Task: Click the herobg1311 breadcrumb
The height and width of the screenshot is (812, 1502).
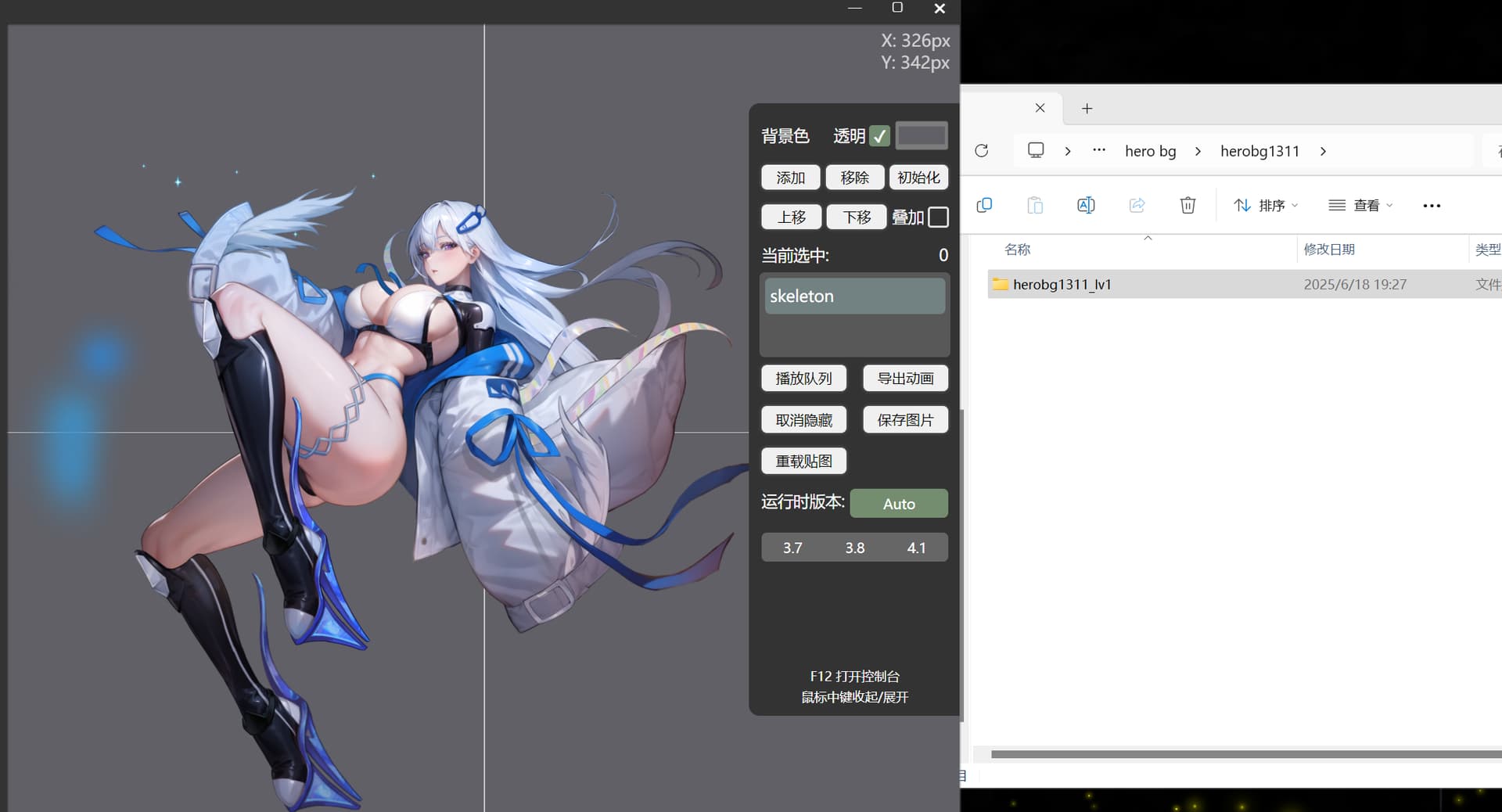Action: coord(1259,151)
